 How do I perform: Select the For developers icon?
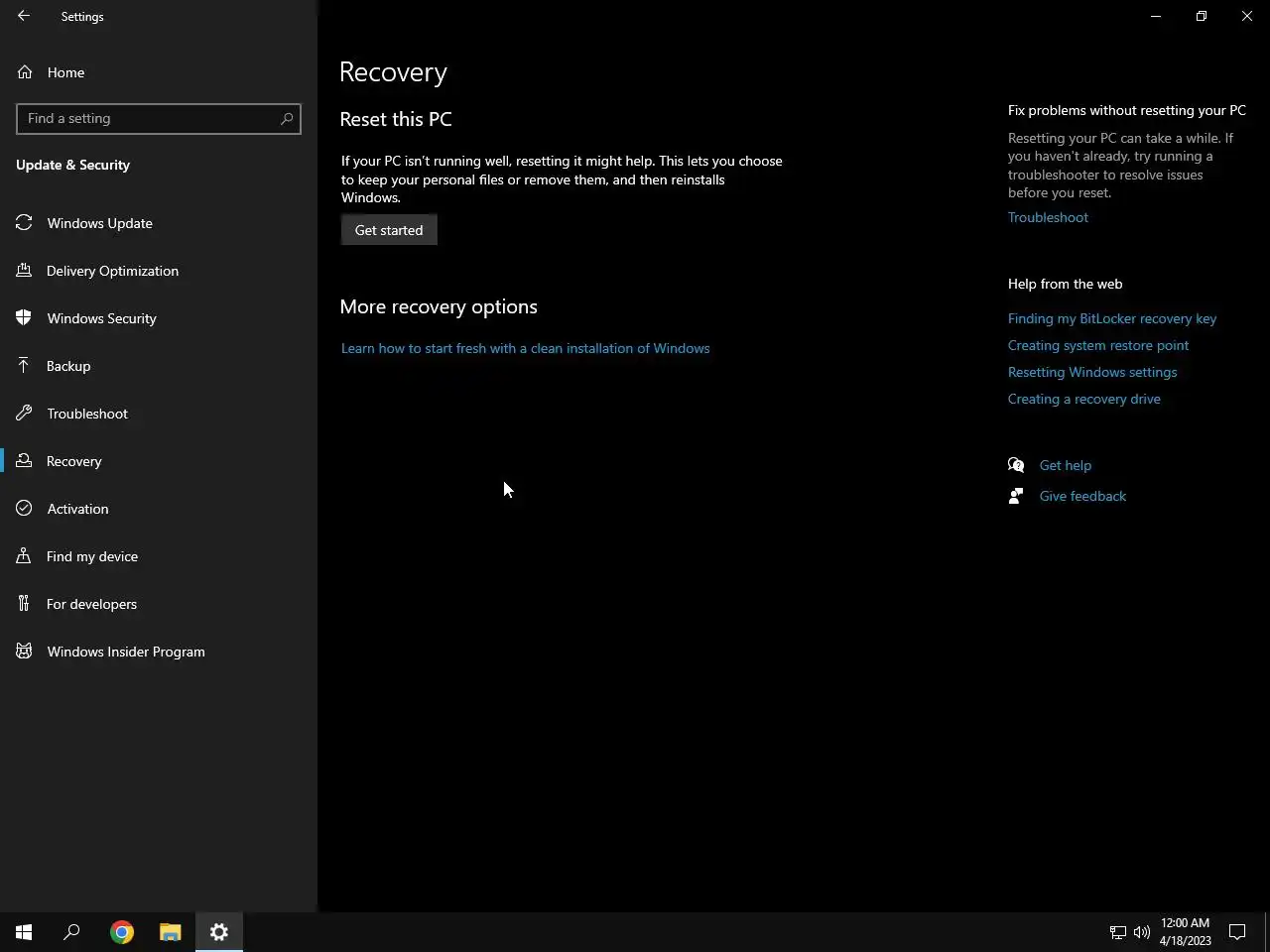pos(24,604)
